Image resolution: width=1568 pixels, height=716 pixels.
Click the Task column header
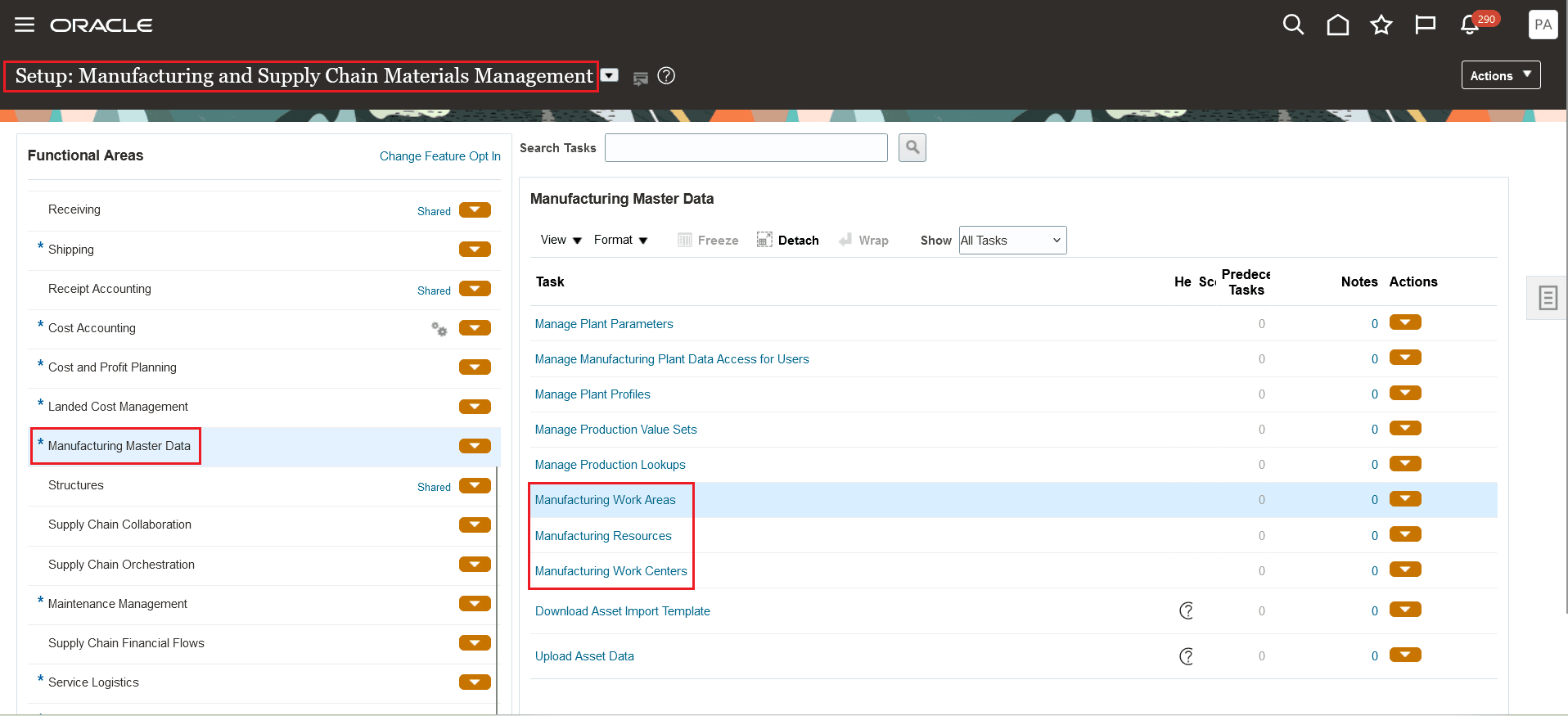[x=550, y=281]
